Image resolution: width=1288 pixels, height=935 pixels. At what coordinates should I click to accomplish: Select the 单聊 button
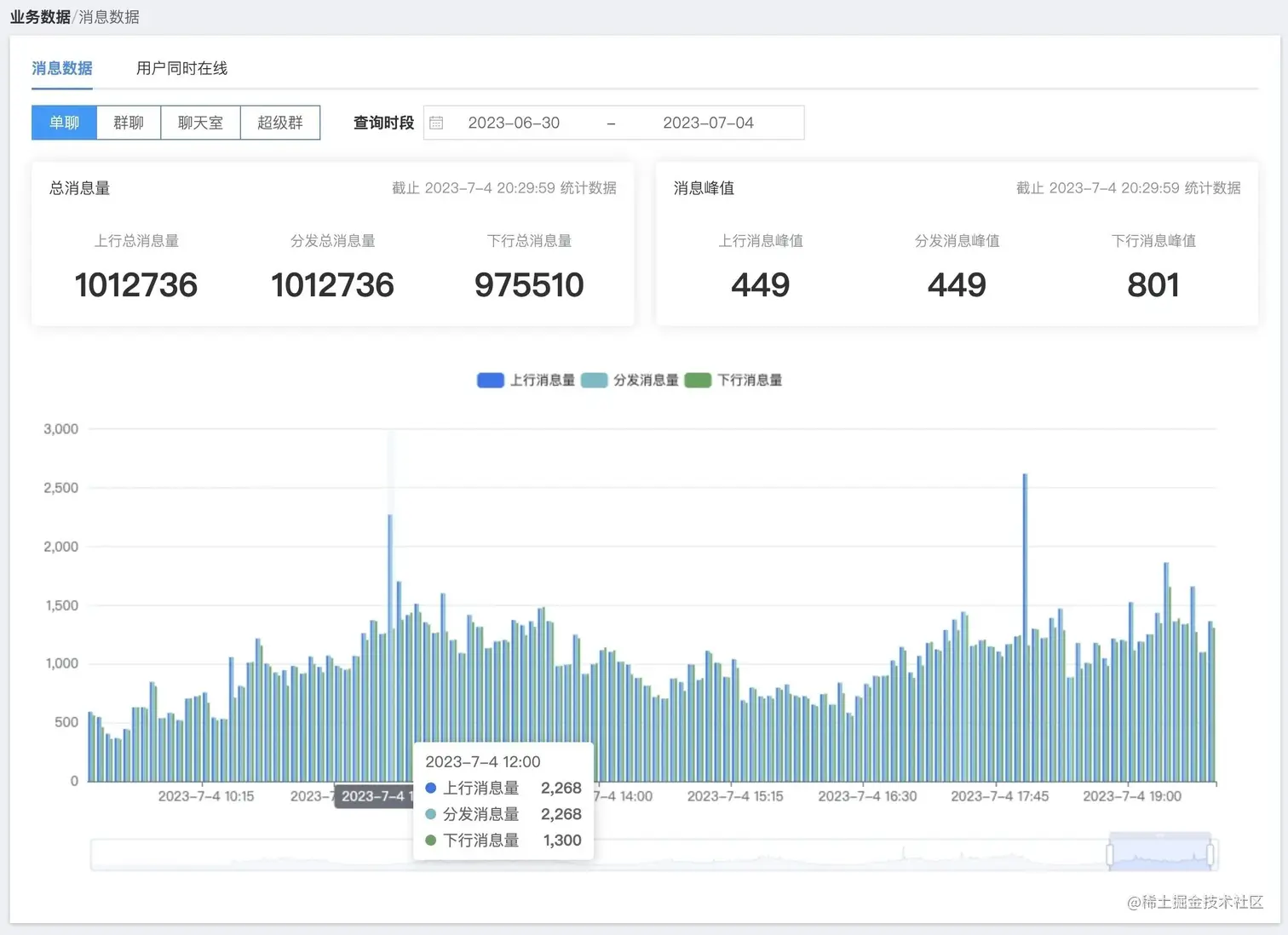[x=63, y=122]
